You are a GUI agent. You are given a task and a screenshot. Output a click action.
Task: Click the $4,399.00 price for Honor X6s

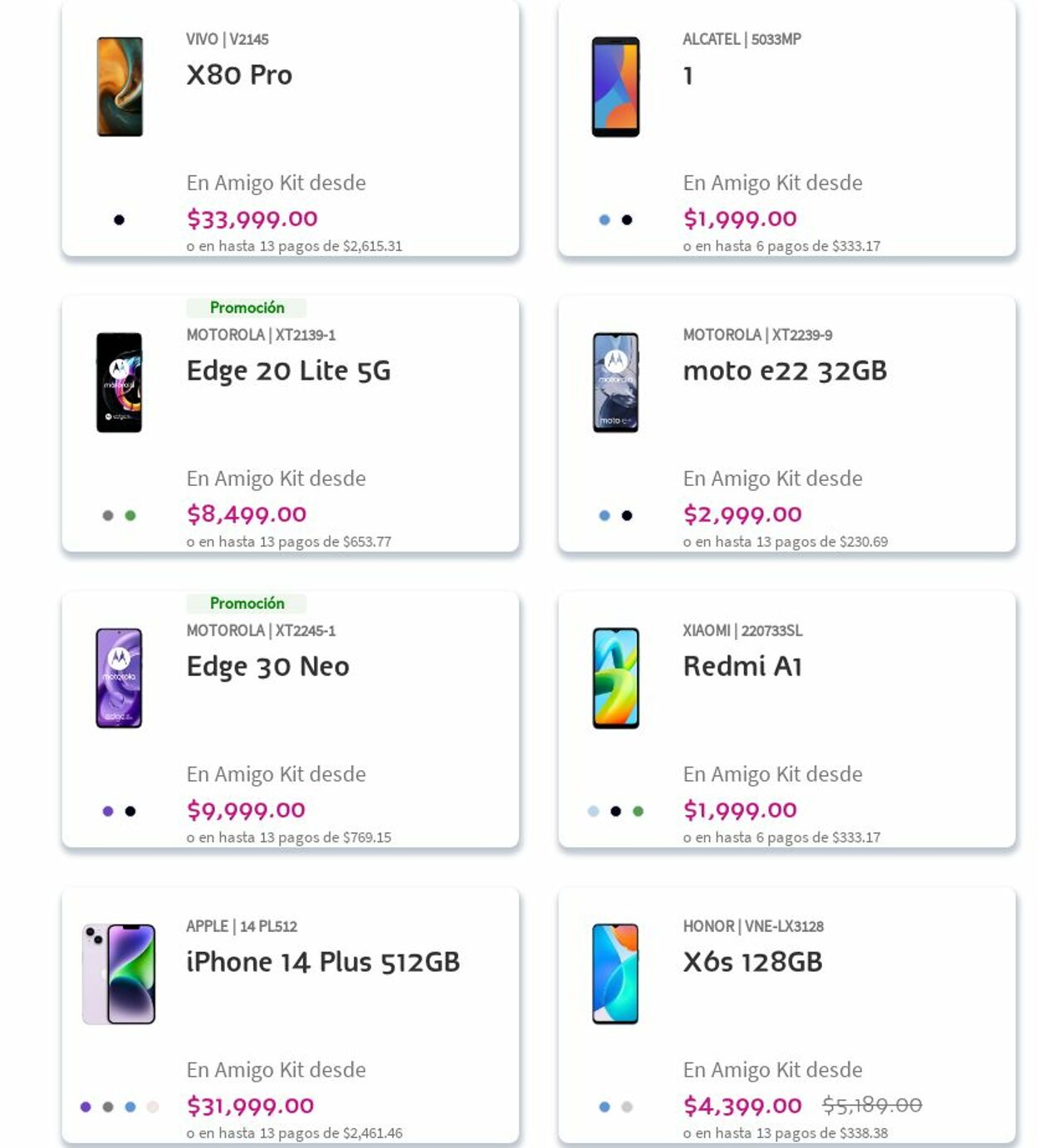click(x=742, y=1106)
